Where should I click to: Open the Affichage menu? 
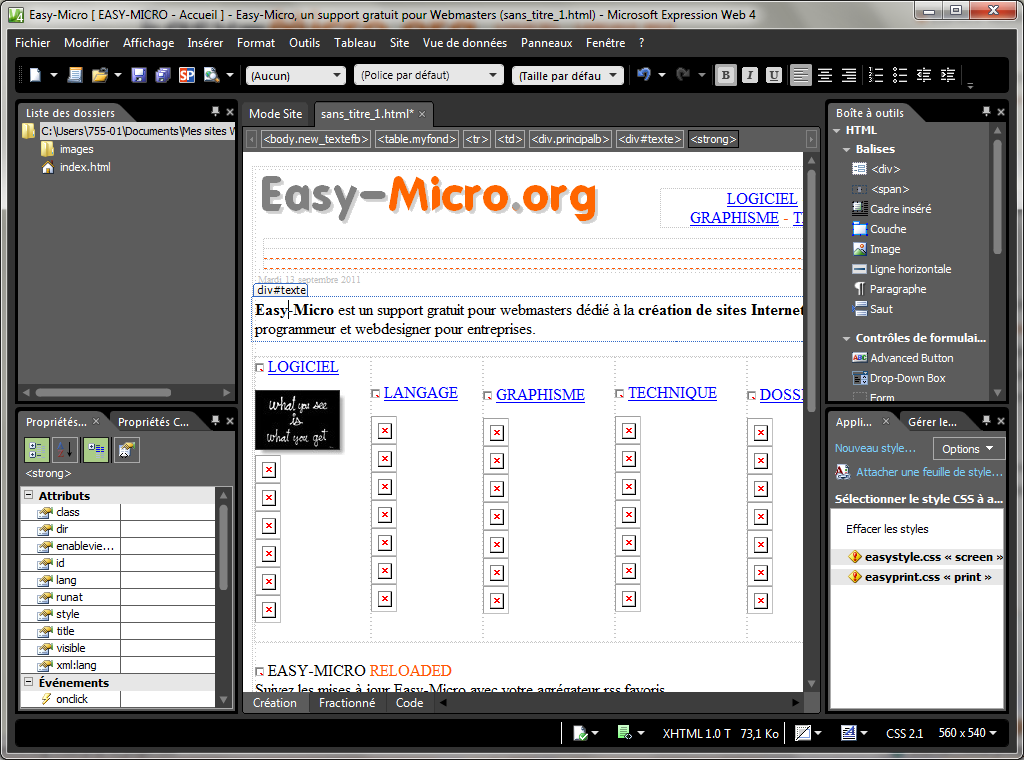148,42
